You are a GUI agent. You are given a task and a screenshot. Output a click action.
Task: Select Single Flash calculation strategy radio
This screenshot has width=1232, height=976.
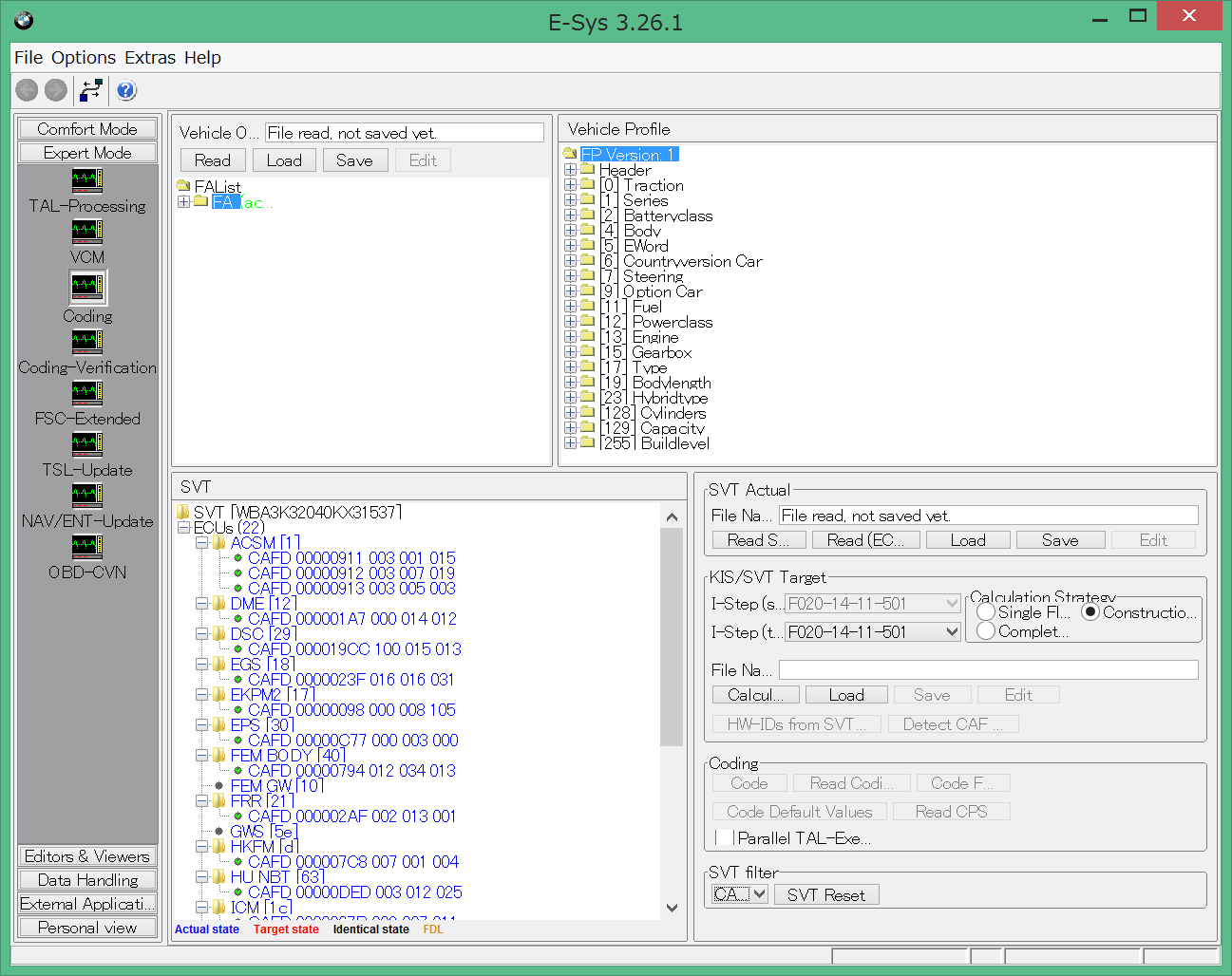click(x=986, y=612)
